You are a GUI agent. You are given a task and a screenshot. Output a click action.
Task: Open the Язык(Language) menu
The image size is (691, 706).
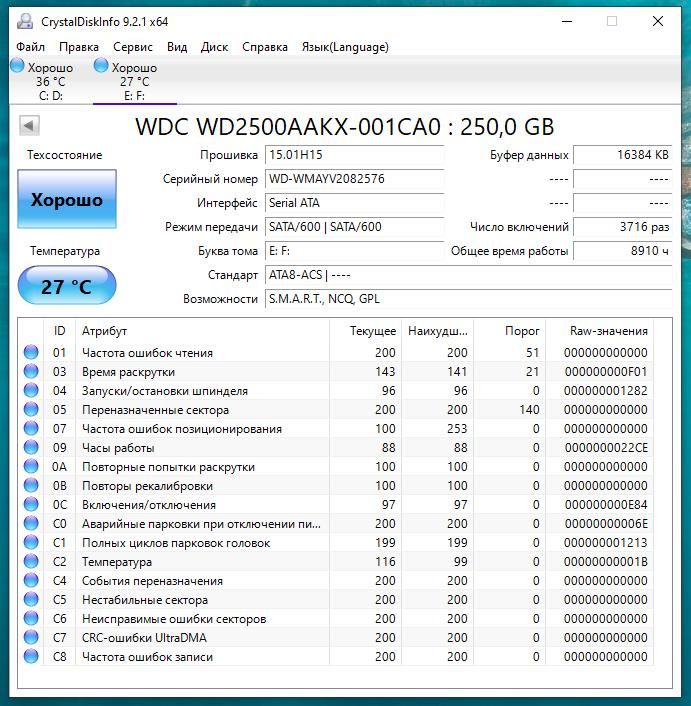(x=345, y=47)
